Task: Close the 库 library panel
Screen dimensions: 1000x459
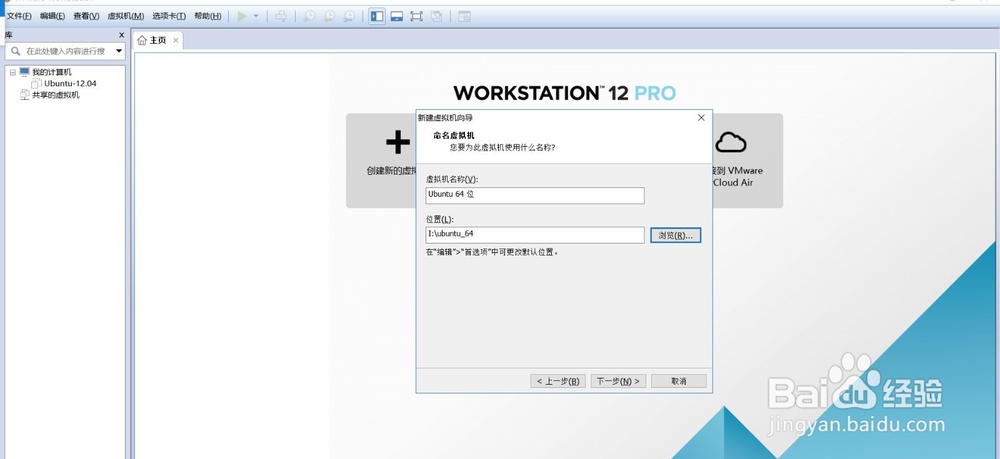Action: (x=122, y=35)
